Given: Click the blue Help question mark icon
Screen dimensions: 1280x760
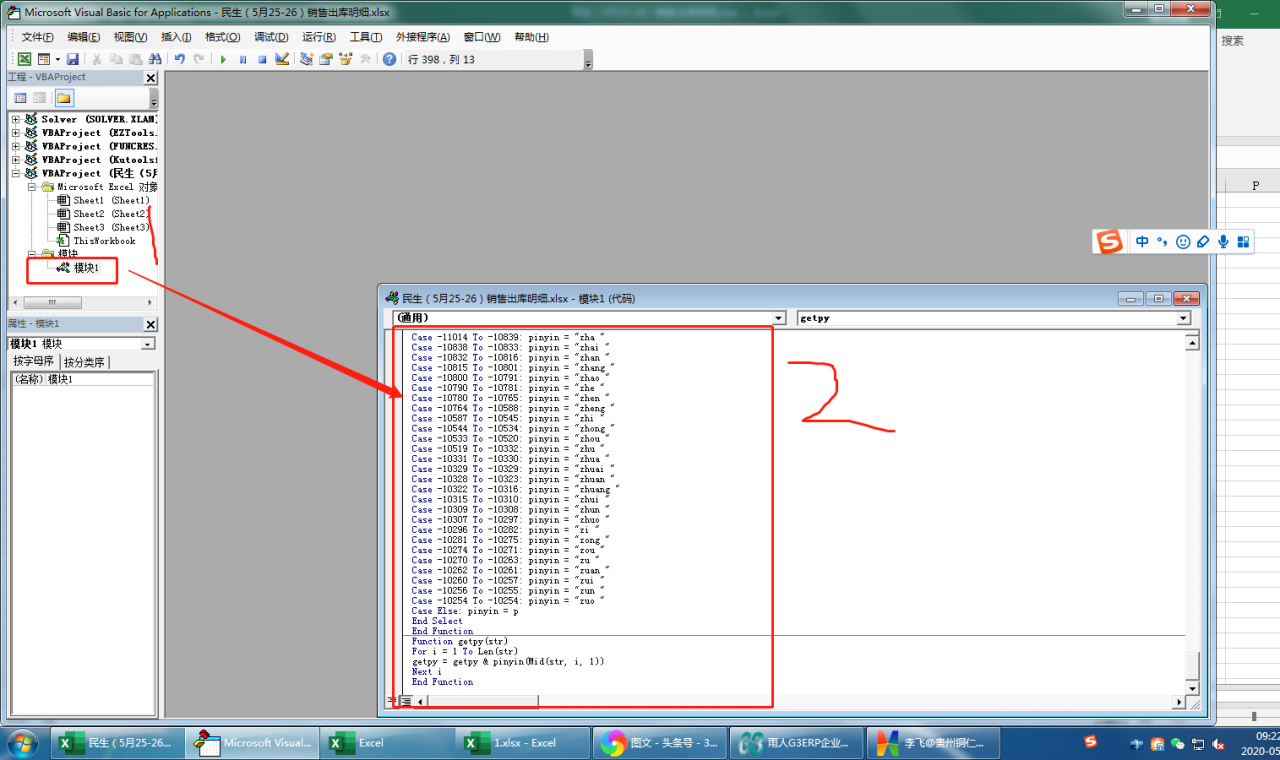Looking at the screenshot, I should 389,59.
